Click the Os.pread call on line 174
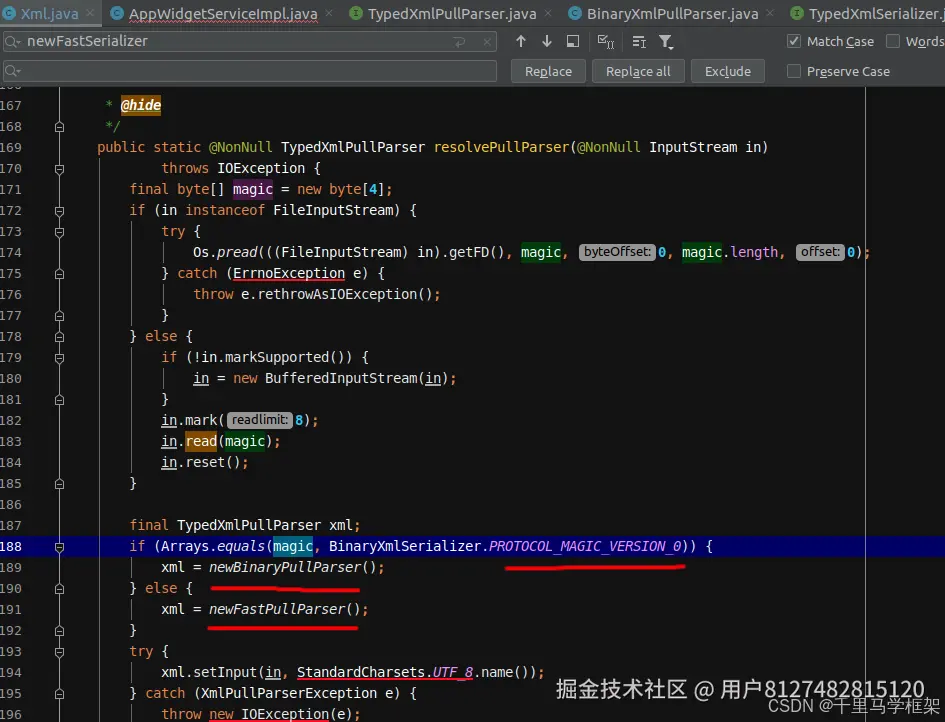The height and width of the screenshot is (722, 945). tap(225, 252)
